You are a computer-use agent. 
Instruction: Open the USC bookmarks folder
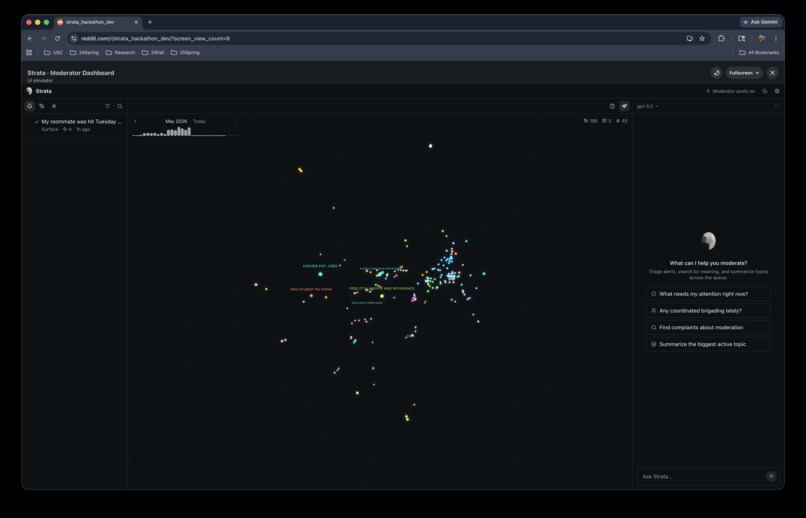click(53, 52)
